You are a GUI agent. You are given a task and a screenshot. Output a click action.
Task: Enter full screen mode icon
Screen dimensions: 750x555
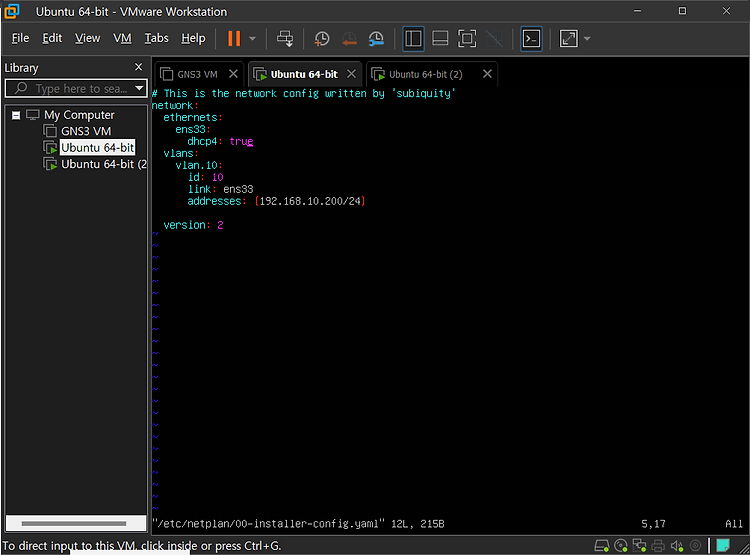(467, 38)
